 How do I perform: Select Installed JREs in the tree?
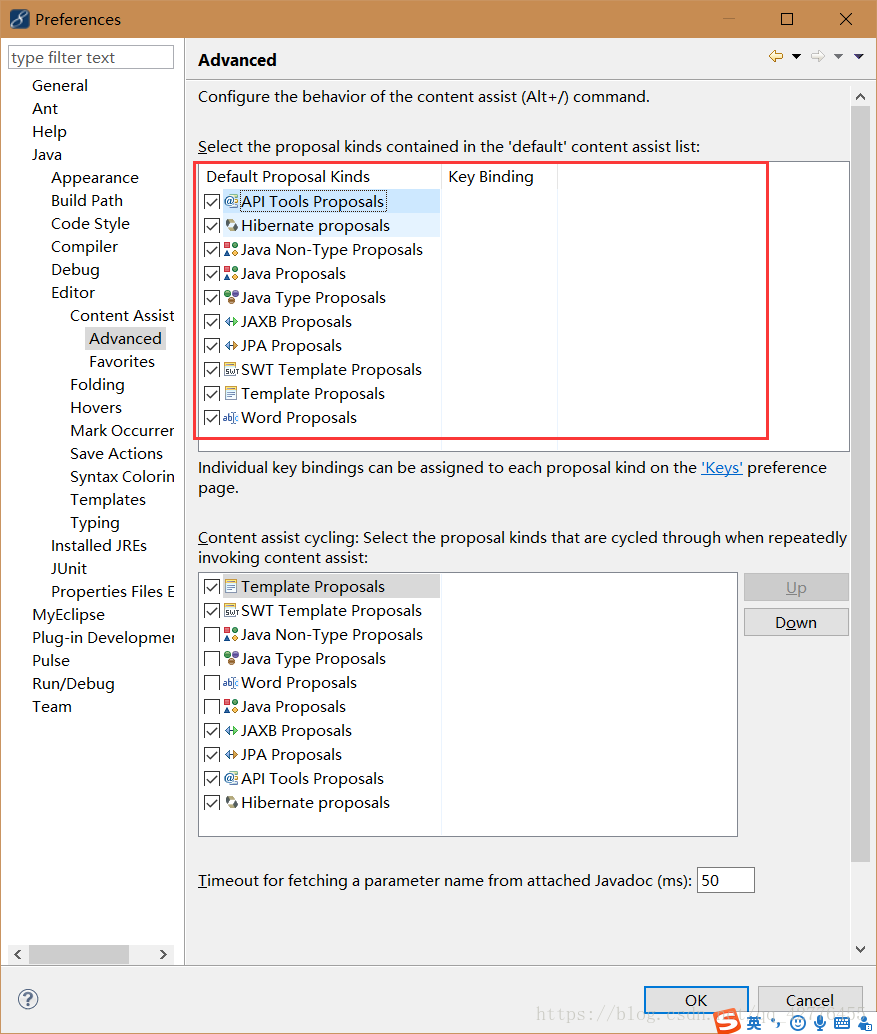(x=99, y=546)
